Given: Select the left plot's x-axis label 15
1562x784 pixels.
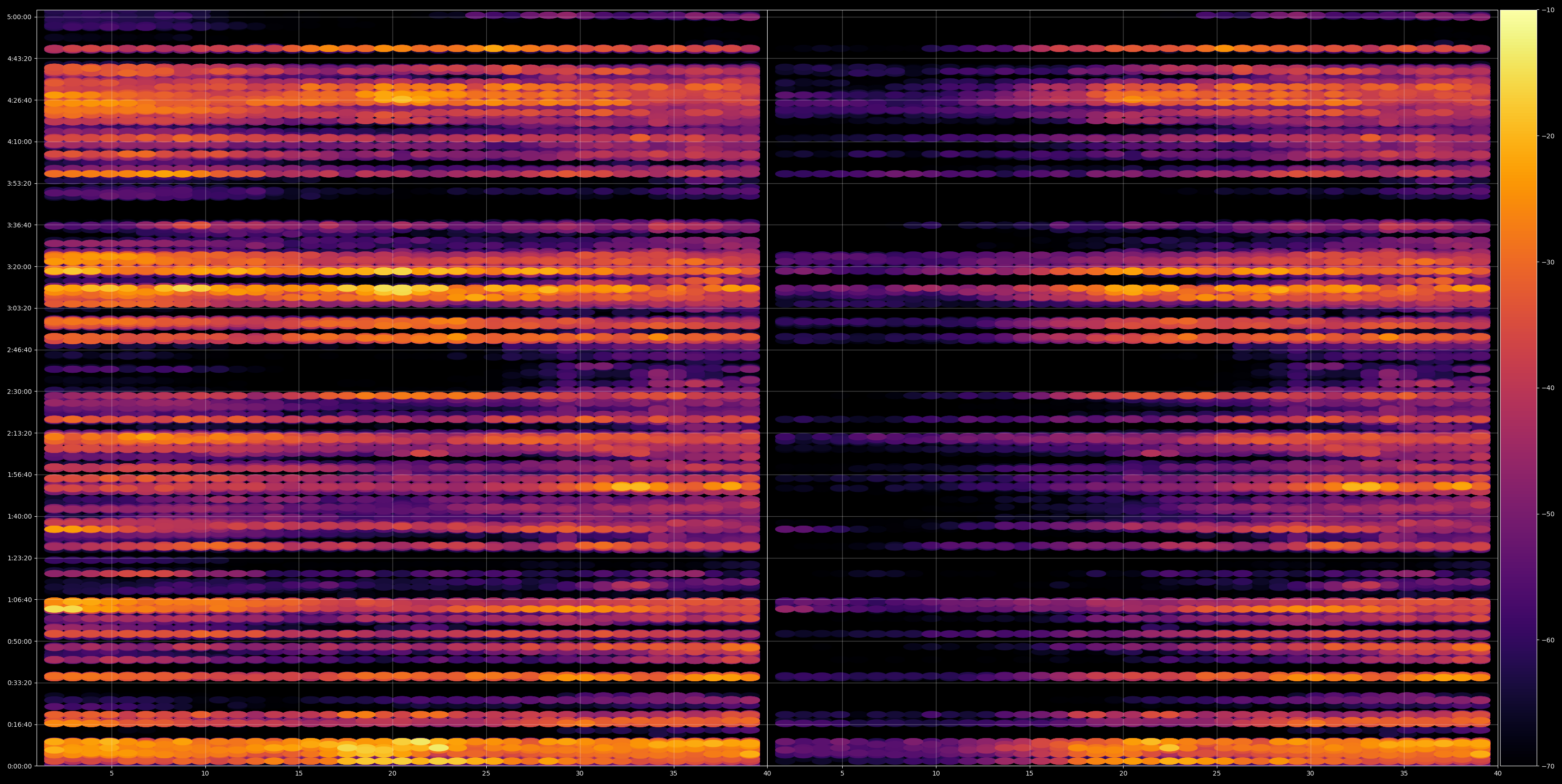Looking at the screenshot, I should click(299, 774).
